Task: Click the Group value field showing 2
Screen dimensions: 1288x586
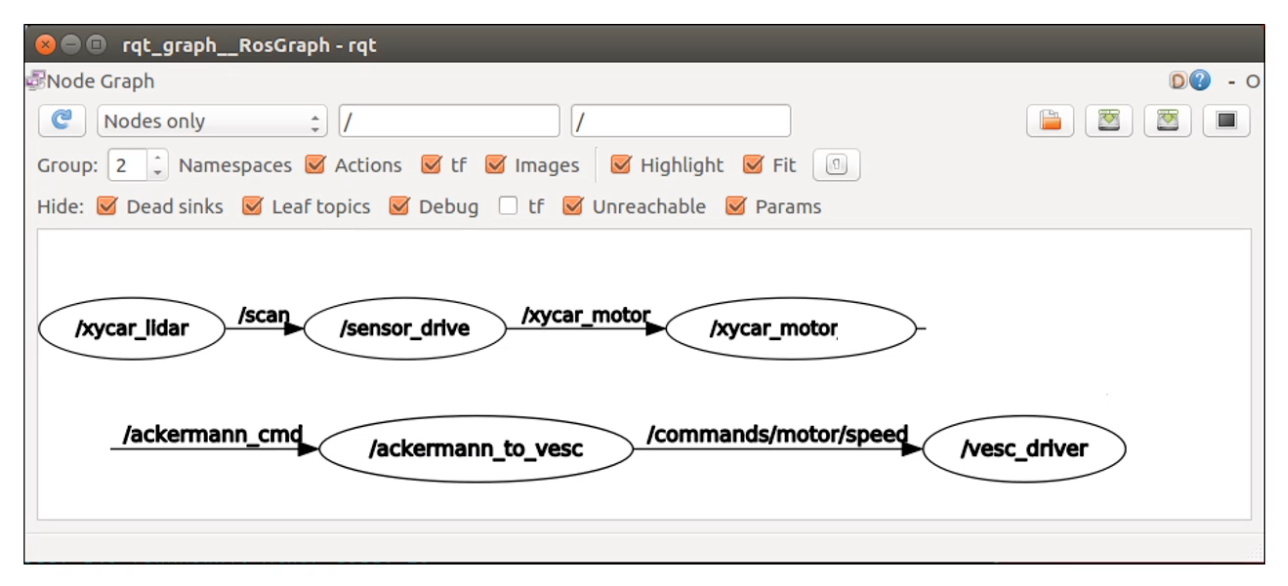Action: [128, 165]
